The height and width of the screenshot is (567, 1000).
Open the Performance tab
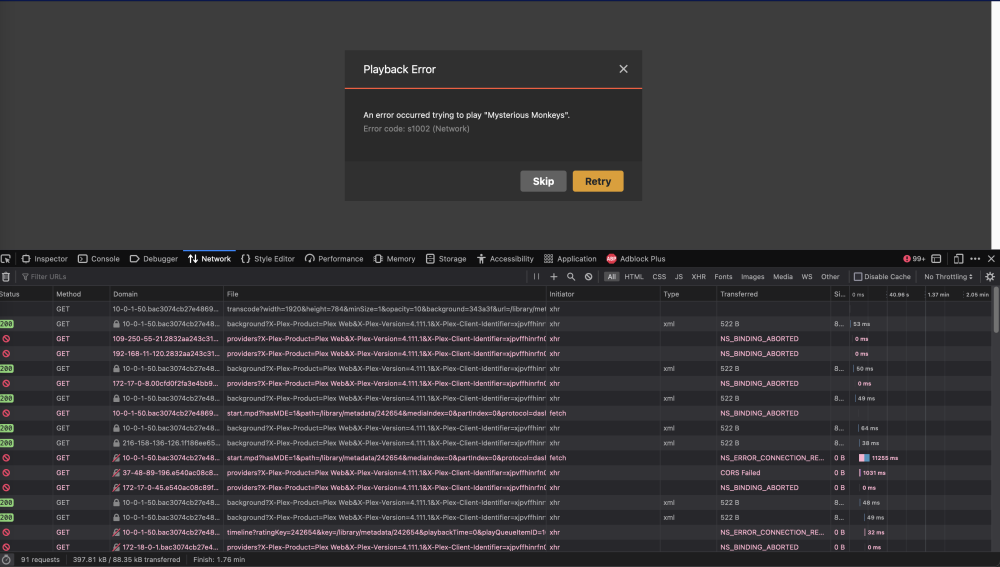pyautogui.click(x=334, y=259)
